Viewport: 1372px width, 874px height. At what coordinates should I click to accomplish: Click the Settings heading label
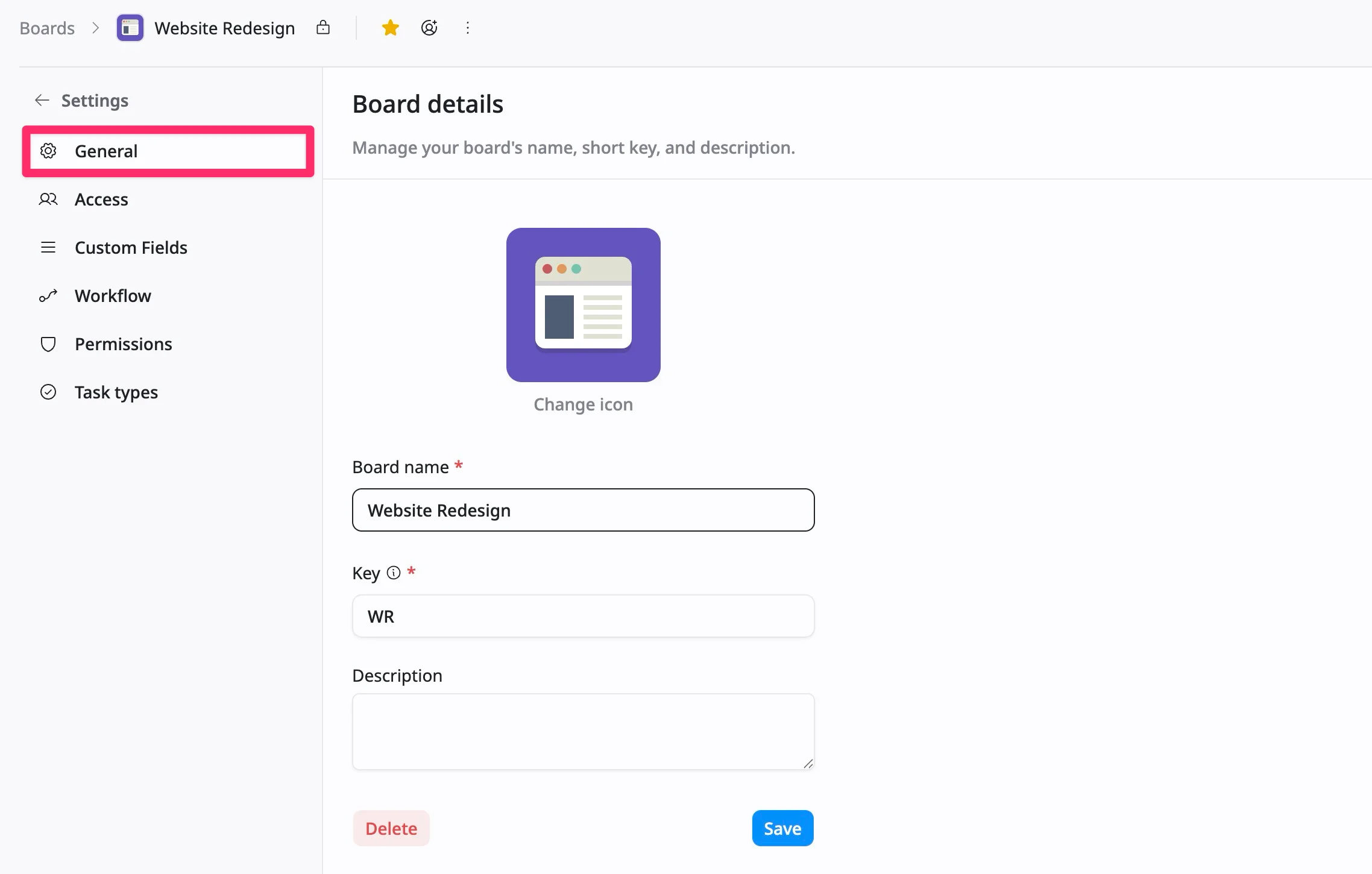95,100
